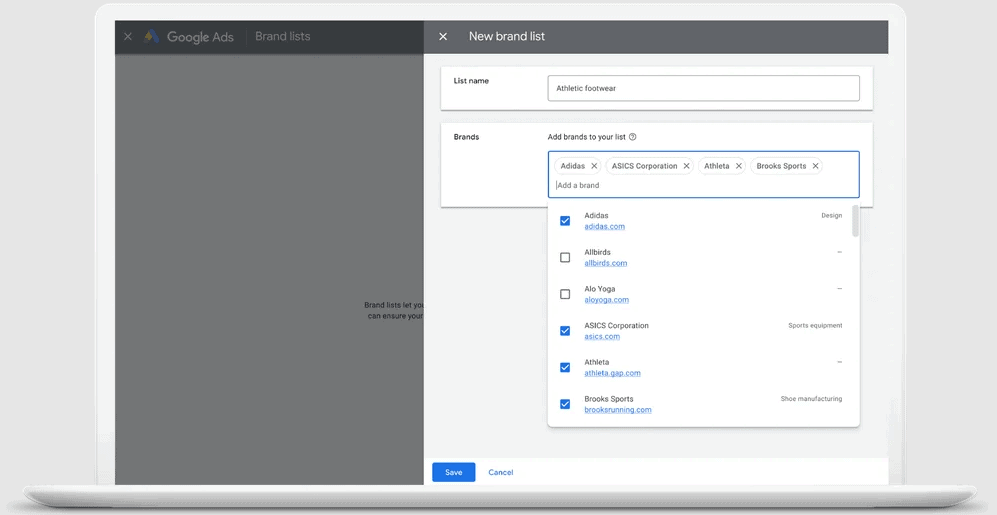
Task: Open the asics.com link
Action: click(x=602, y=337)
